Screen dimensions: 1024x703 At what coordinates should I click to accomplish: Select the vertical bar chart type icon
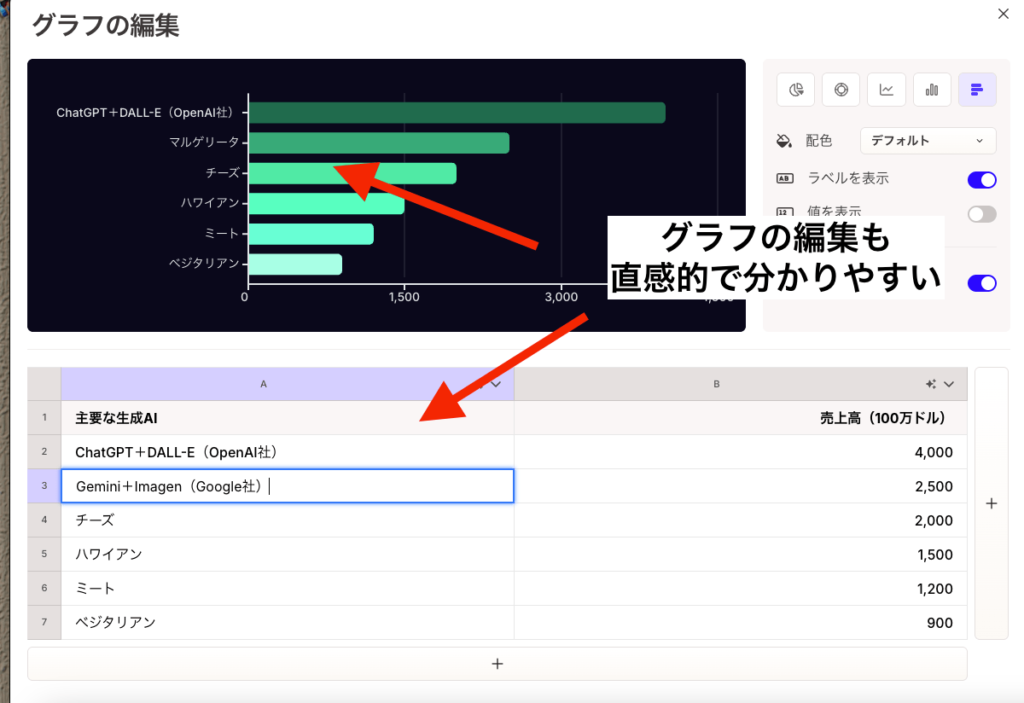click(932, 90)
